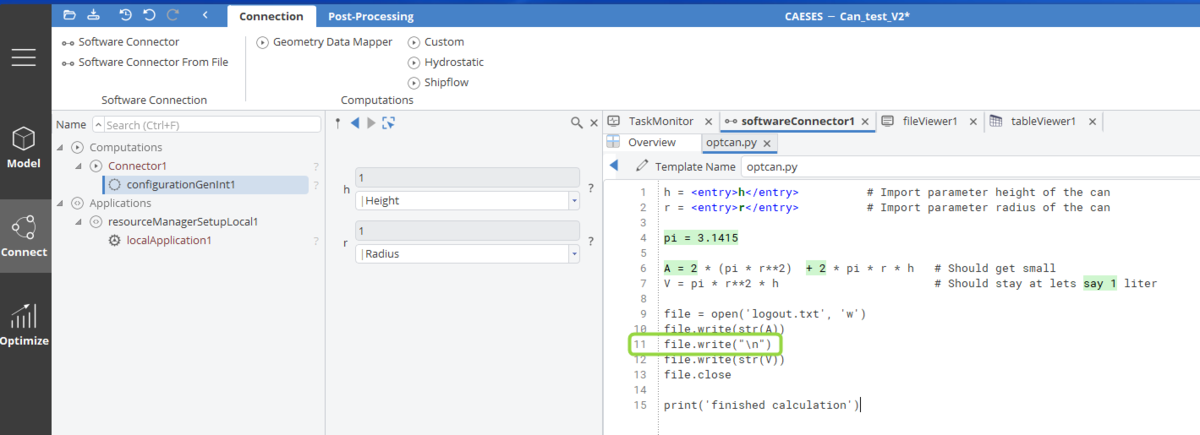
Task: Click the pin icon in the object editor
Action: (338, 123)
